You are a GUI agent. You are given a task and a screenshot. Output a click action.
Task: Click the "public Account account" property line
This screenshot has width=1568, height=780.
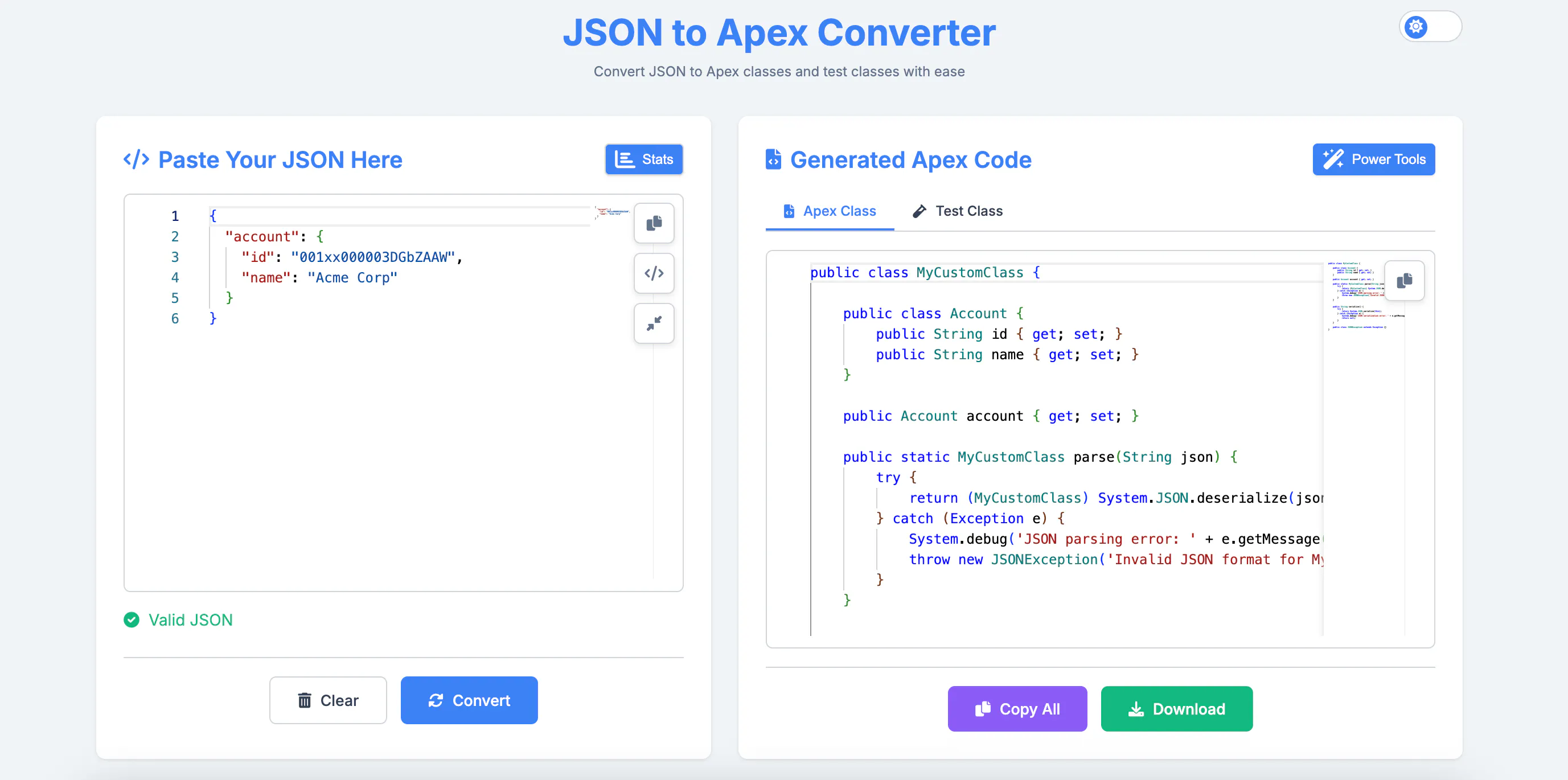991,416
